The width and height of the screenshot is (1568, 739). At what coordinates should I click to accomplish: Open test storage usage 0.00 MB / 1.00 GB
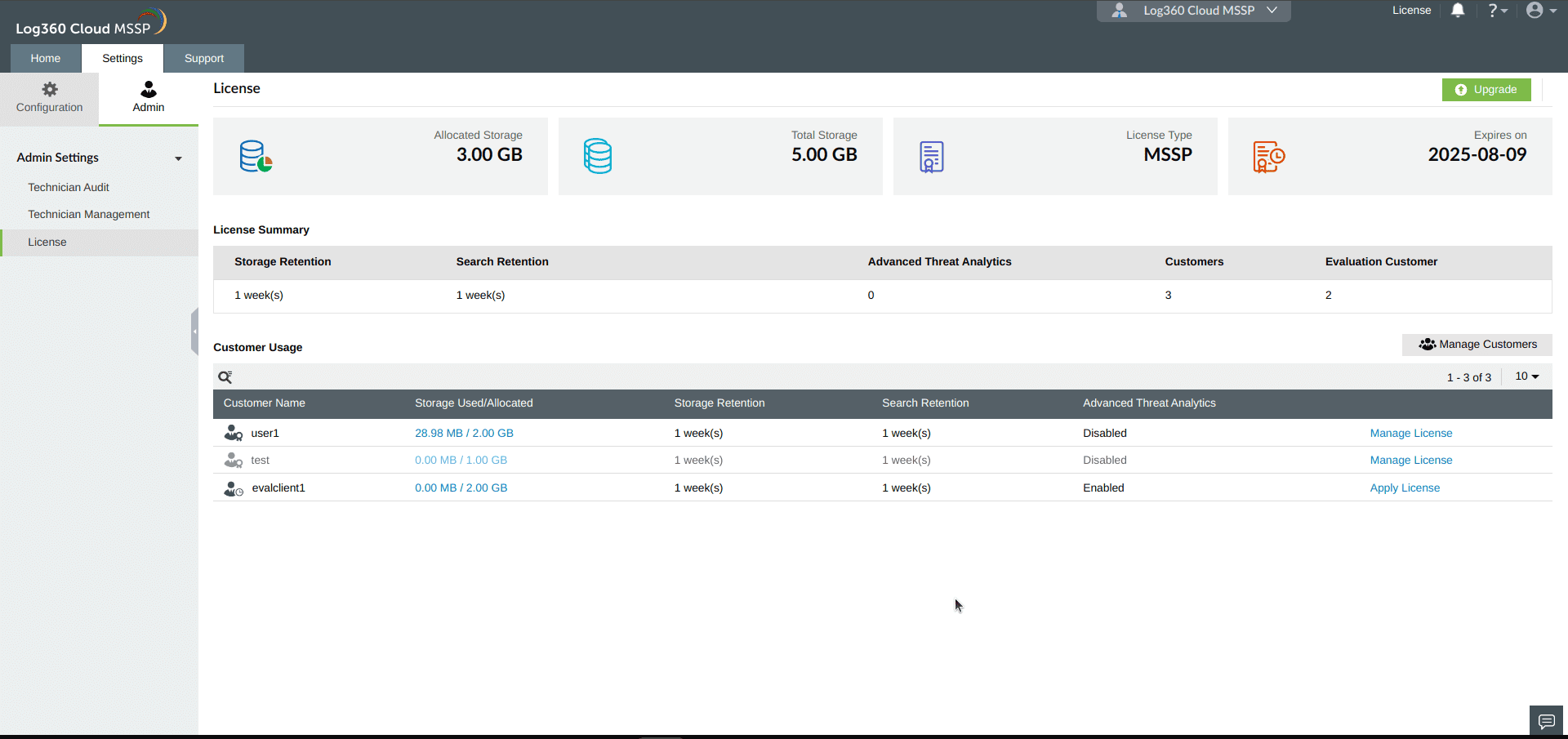pos(461,461)
